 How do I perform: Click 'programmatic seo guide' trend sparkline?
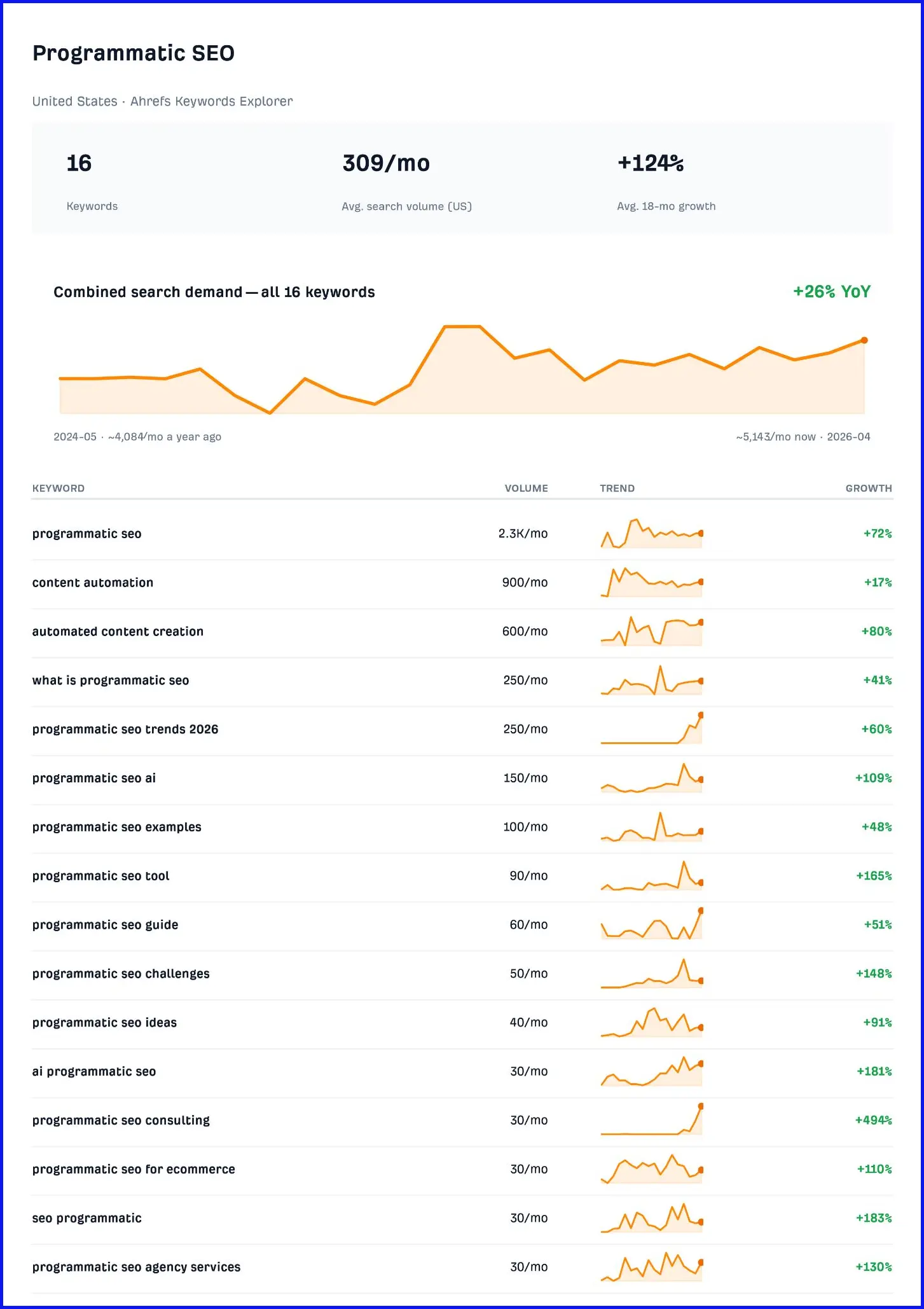pos(652,925)
